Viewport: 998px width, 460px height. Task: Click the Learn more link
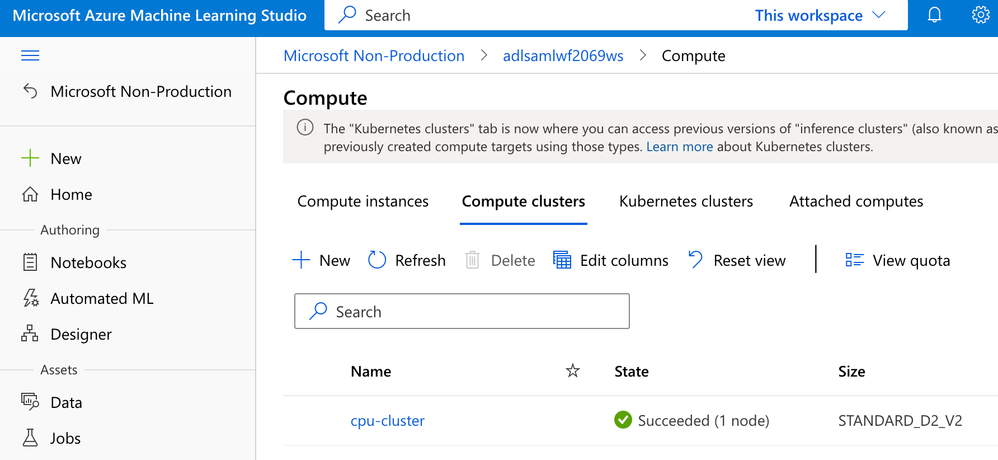click(x=679, y=146)
